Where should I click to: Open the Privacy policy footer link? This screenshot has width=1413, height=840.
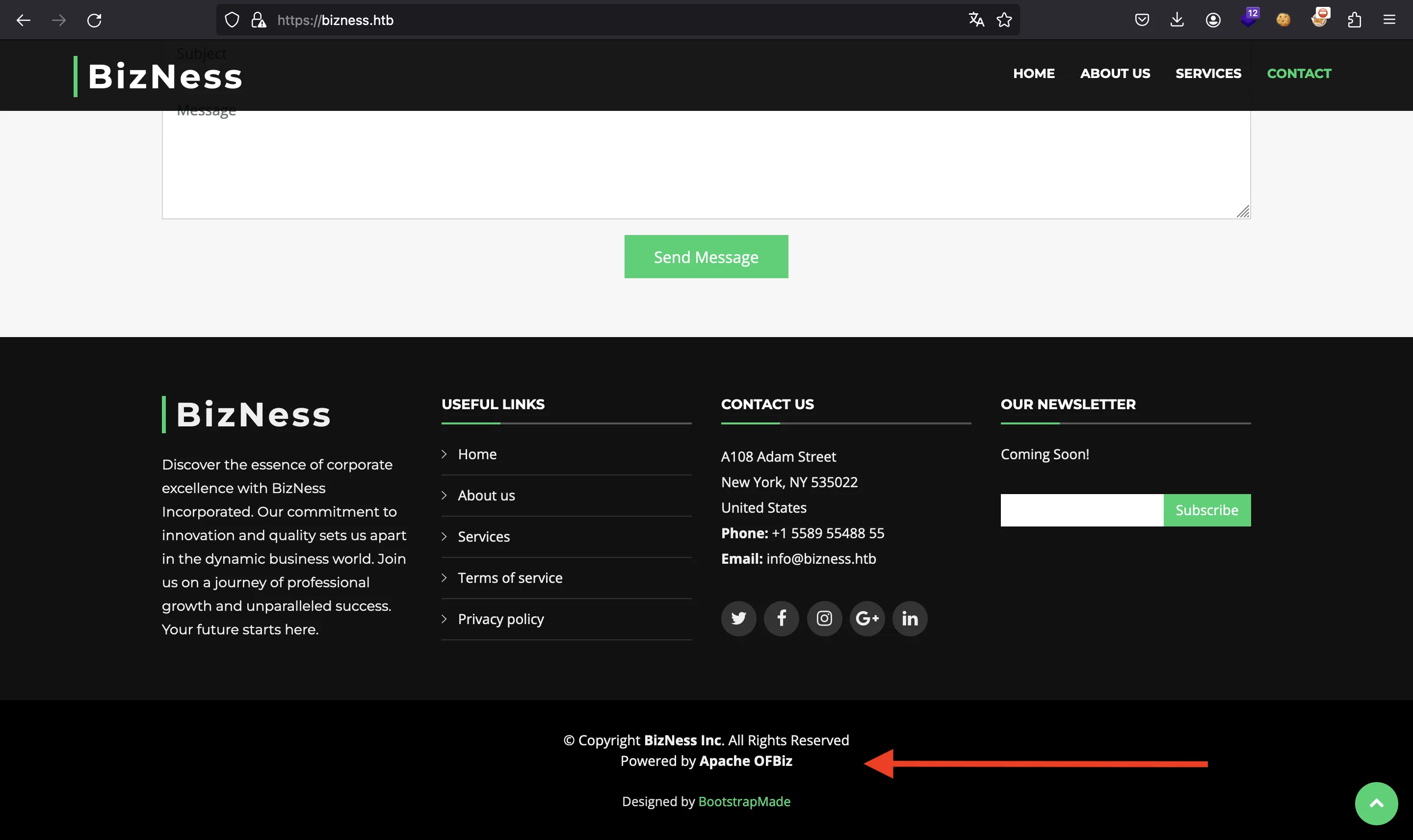pos(501,619)
